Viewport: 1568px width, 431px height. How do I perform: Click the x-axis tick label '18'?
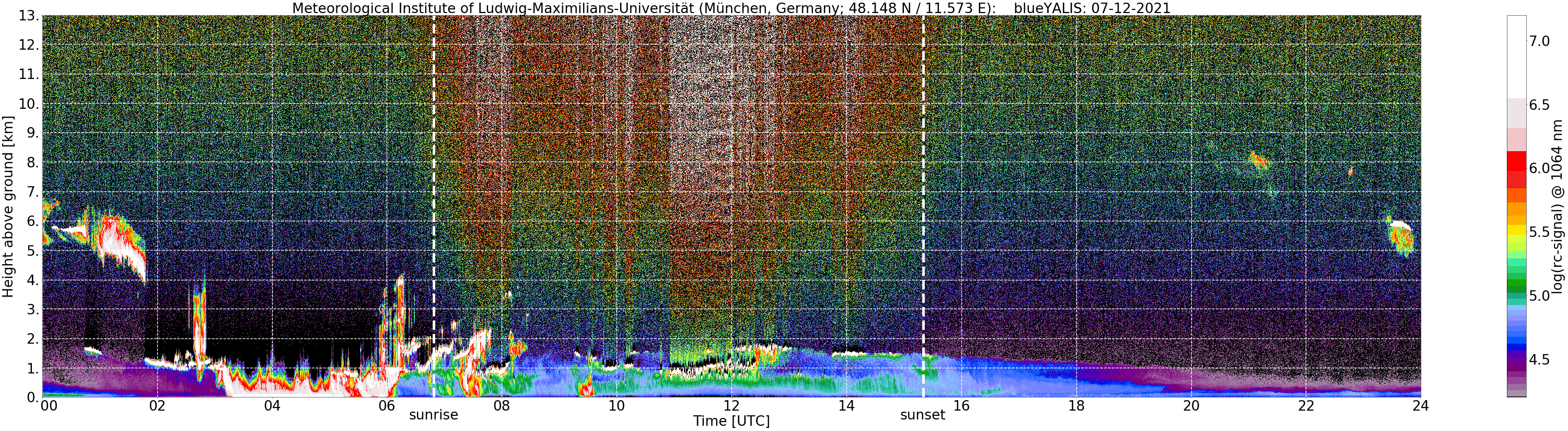tap(1076, 406)
